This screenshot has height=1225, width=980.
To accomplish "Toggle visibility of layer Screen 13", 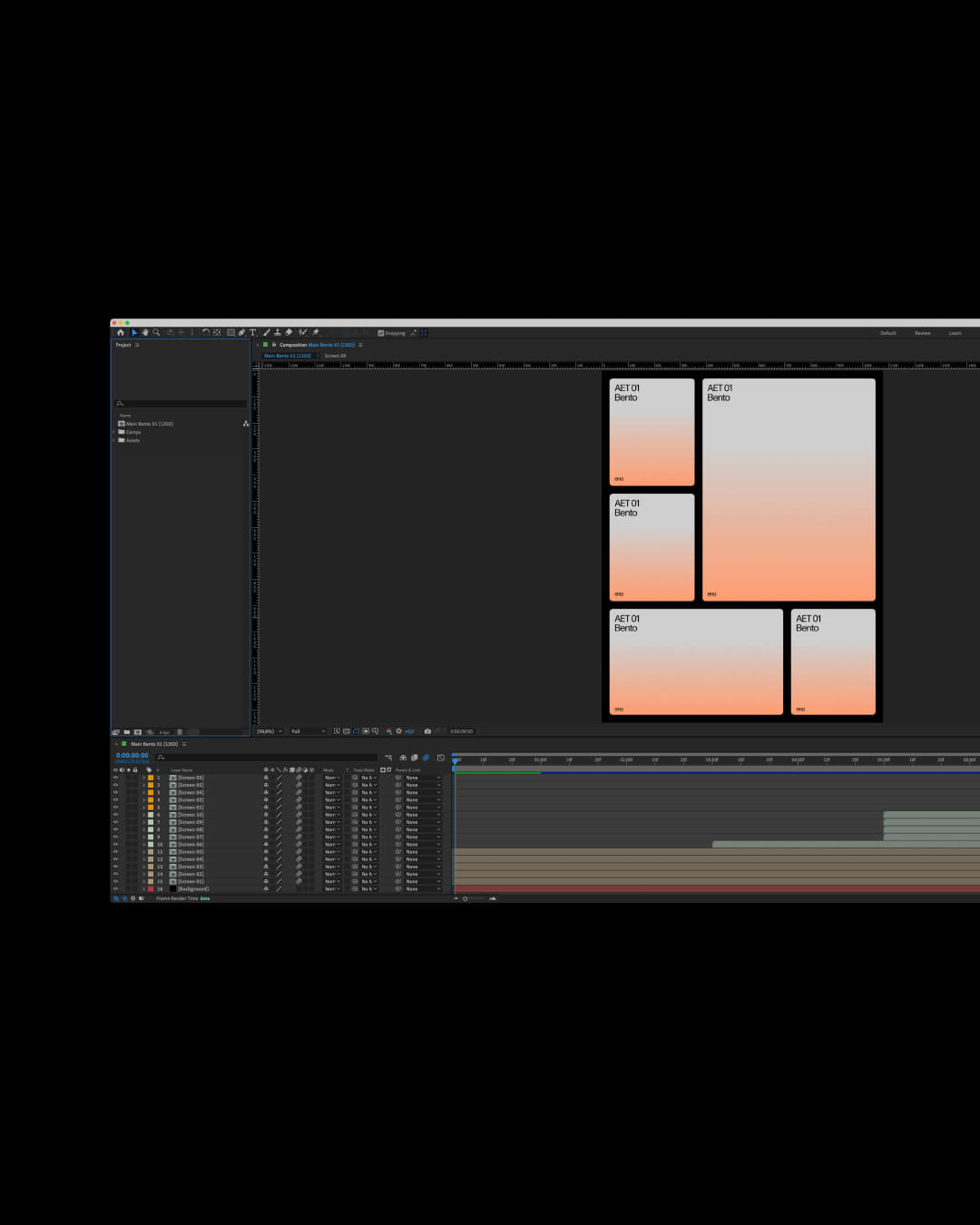I will [x=114, y=814].
